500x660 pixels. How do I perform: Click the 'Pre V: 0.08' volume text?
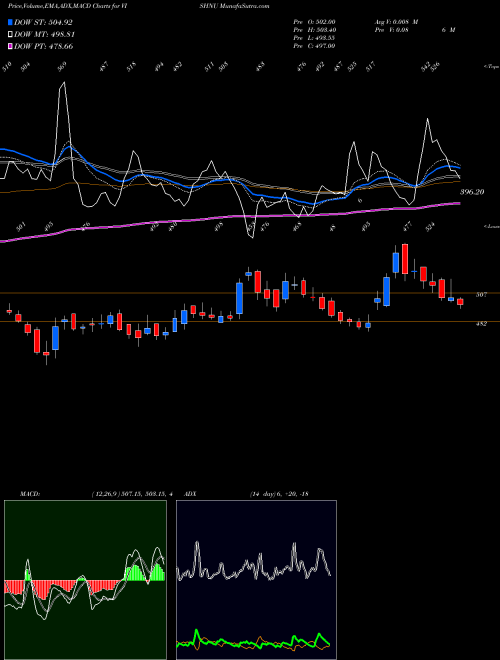pos(391,30)
